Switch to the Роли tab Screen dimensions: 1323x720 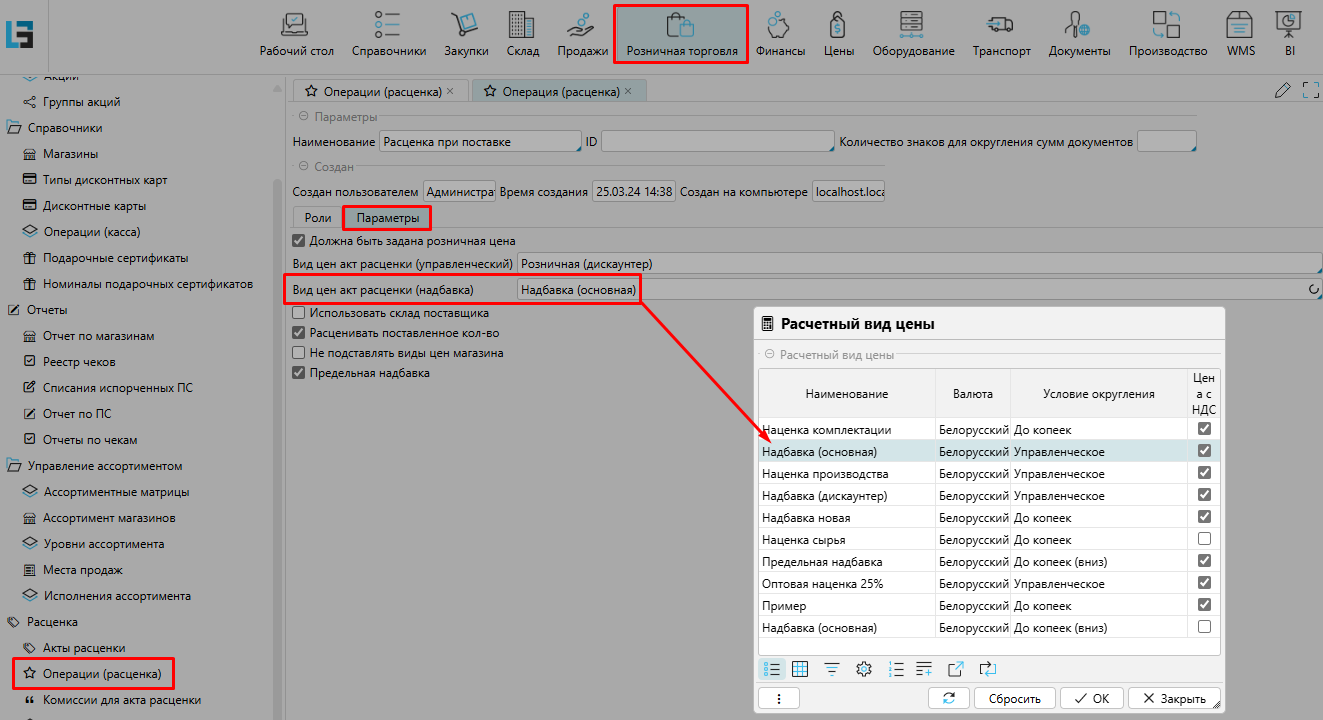(317, 217)
